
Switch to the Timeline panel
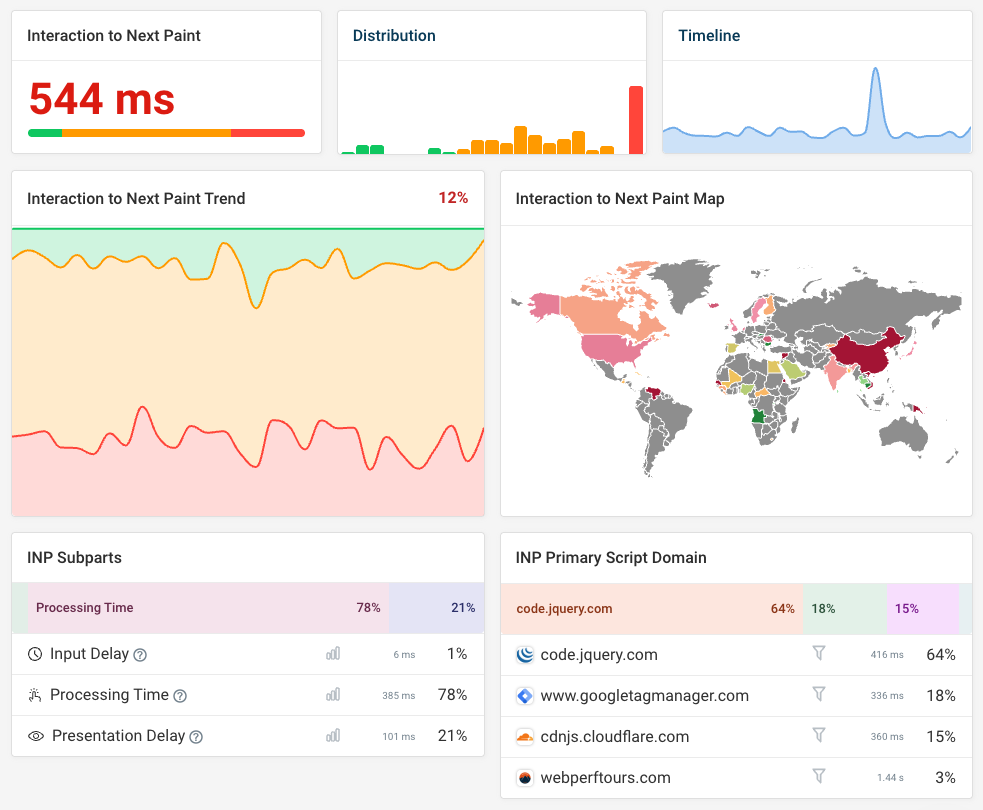(x=709, y=35)
